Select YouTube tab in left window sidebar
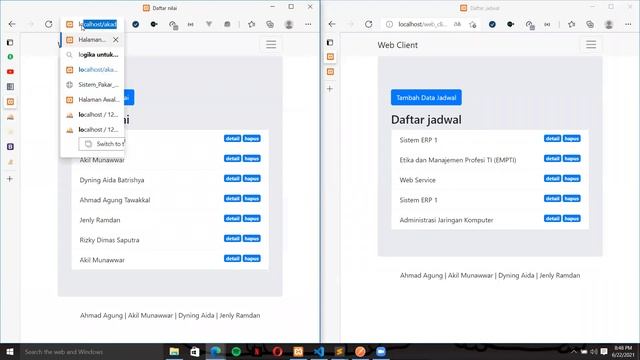640x360 pixels. pyautogui.click(x=10, y=72)
